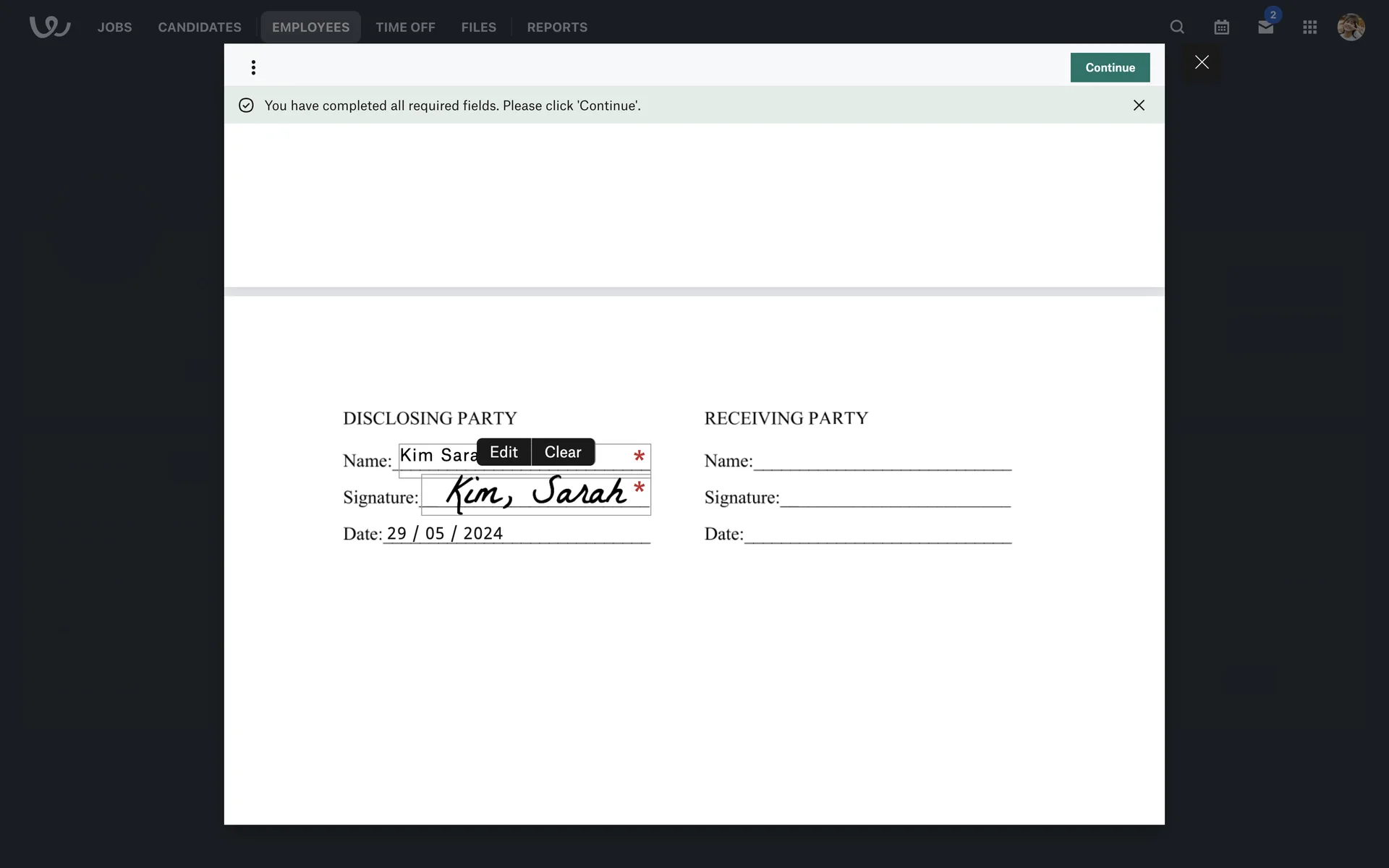The height and width of the screenshot is (868, 1389).
Task: Open the inbox mail icon
Action: 1265,27
